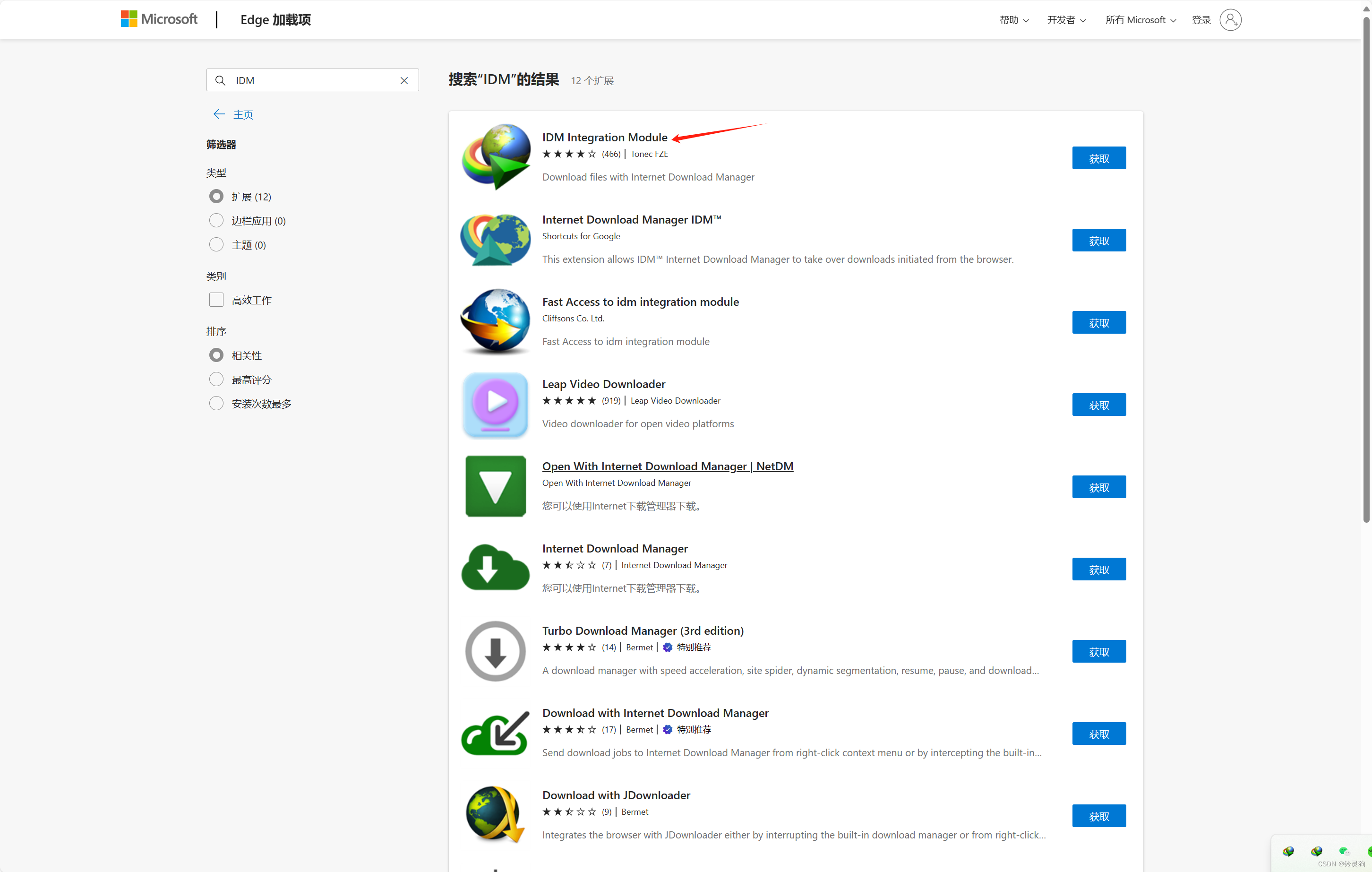Click verified badge beside Turbo Download Manager
This screenshot has height=872, width=1372.
click(668, 648)
